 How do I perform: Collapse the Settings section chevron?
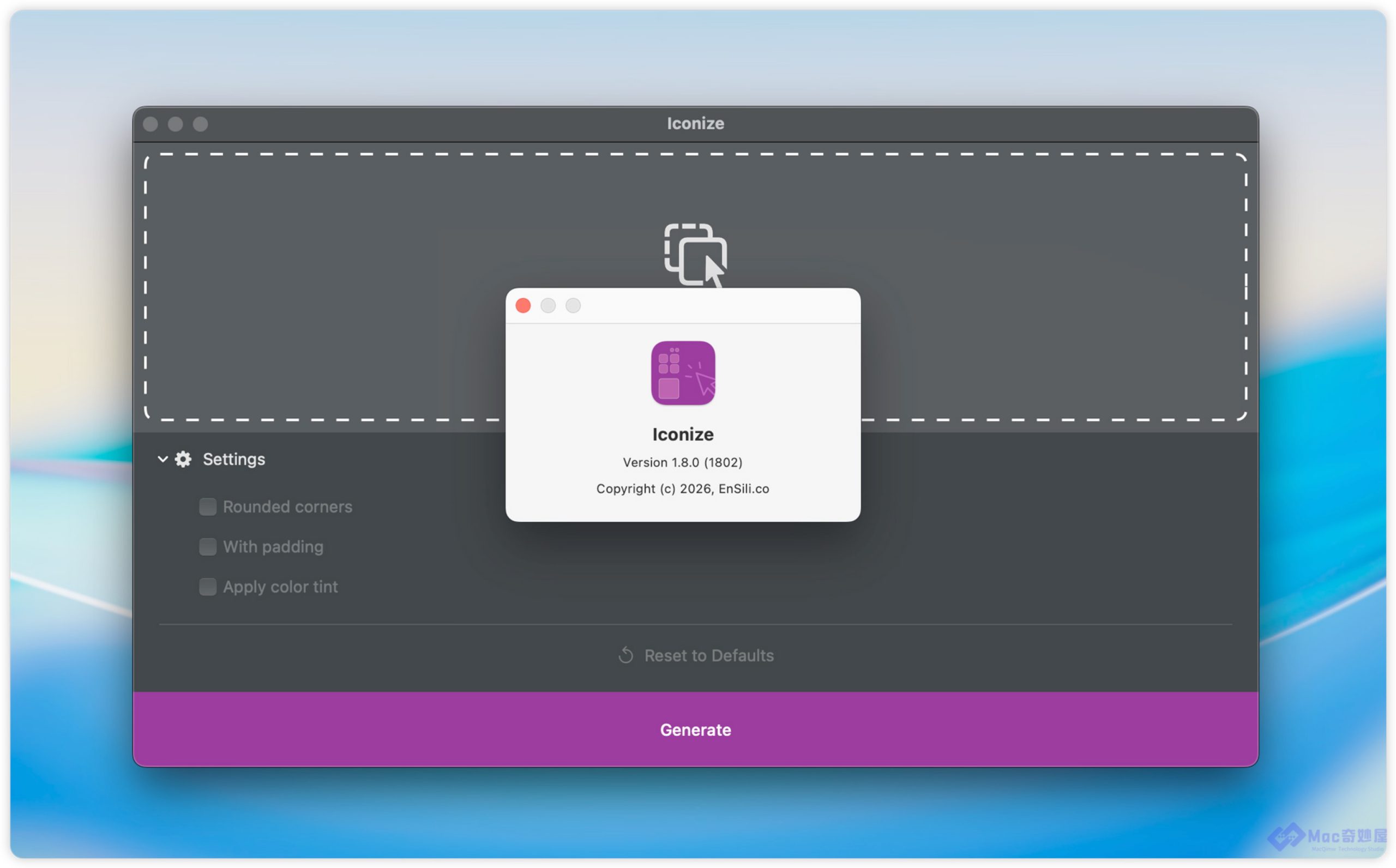163,459
